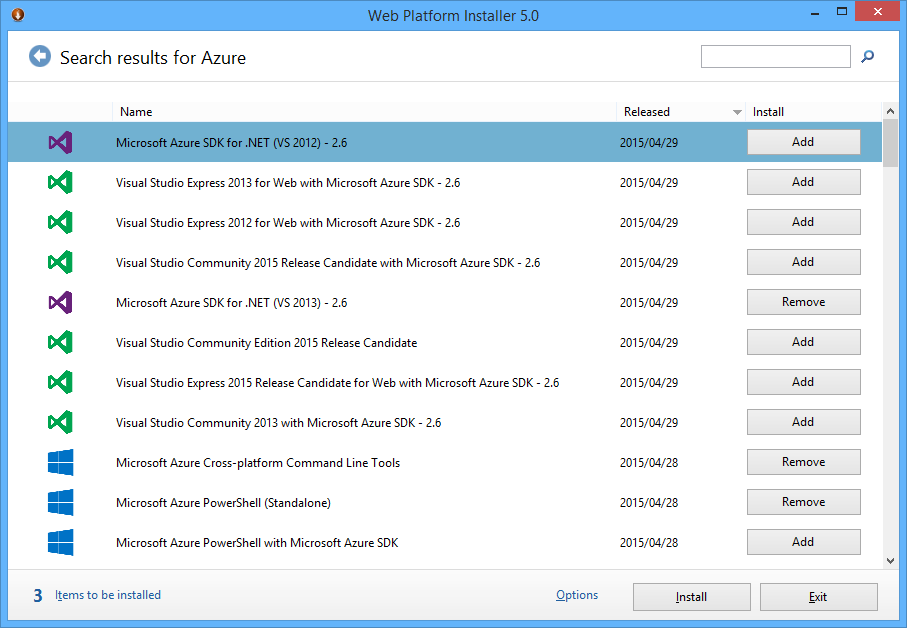
Task: Click the blue back arrow icon
Action: [x=40, y=57]
